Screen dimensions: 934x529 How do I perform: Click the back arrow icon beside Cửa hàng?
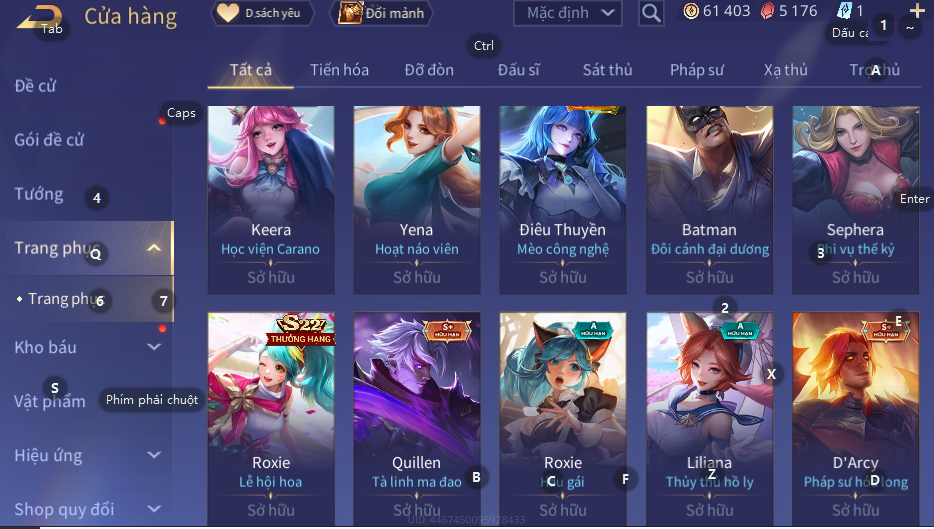[x=39, y=17]
